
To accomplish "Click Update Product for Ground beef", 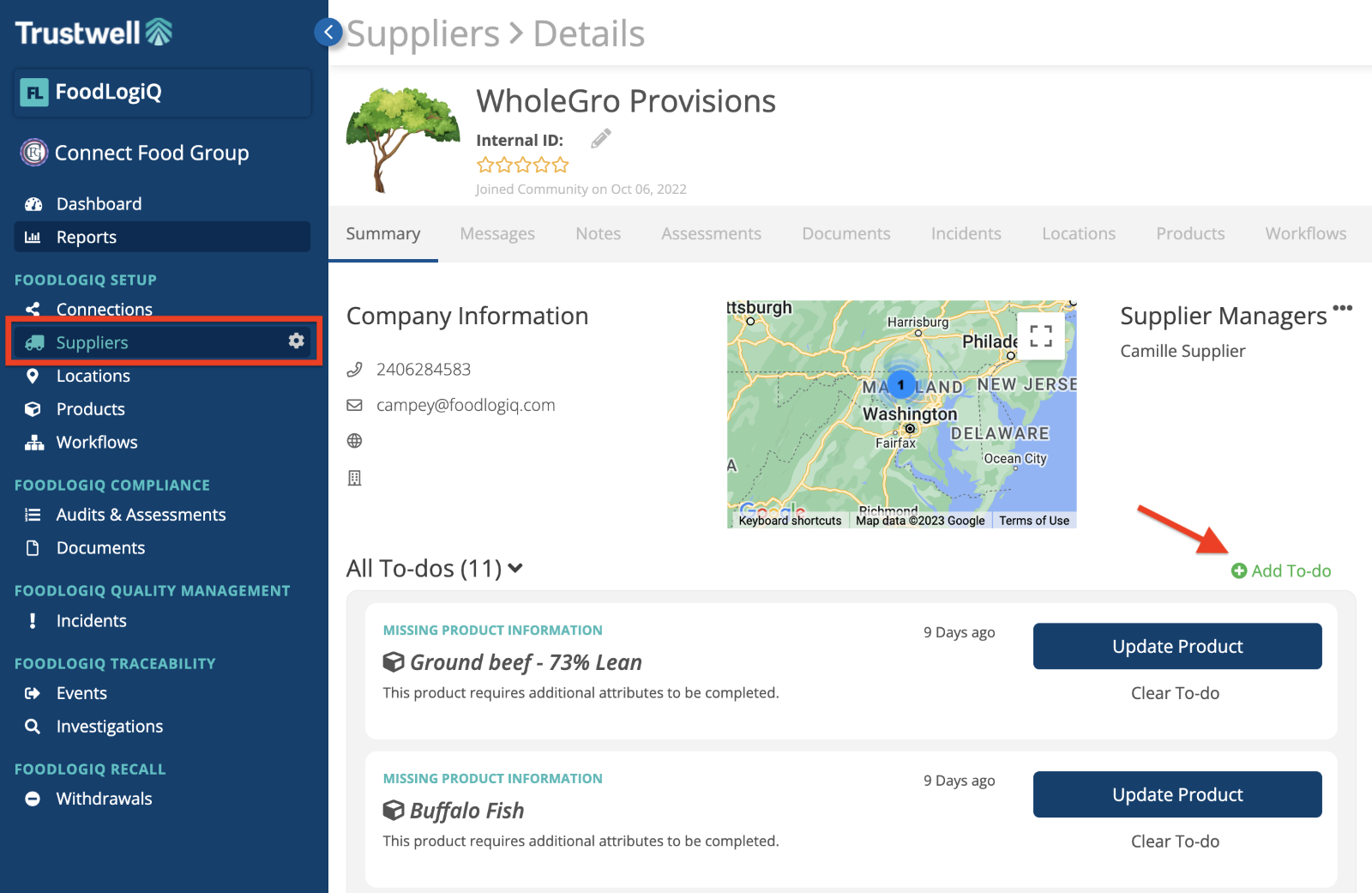I will [x=1177, y=646].
